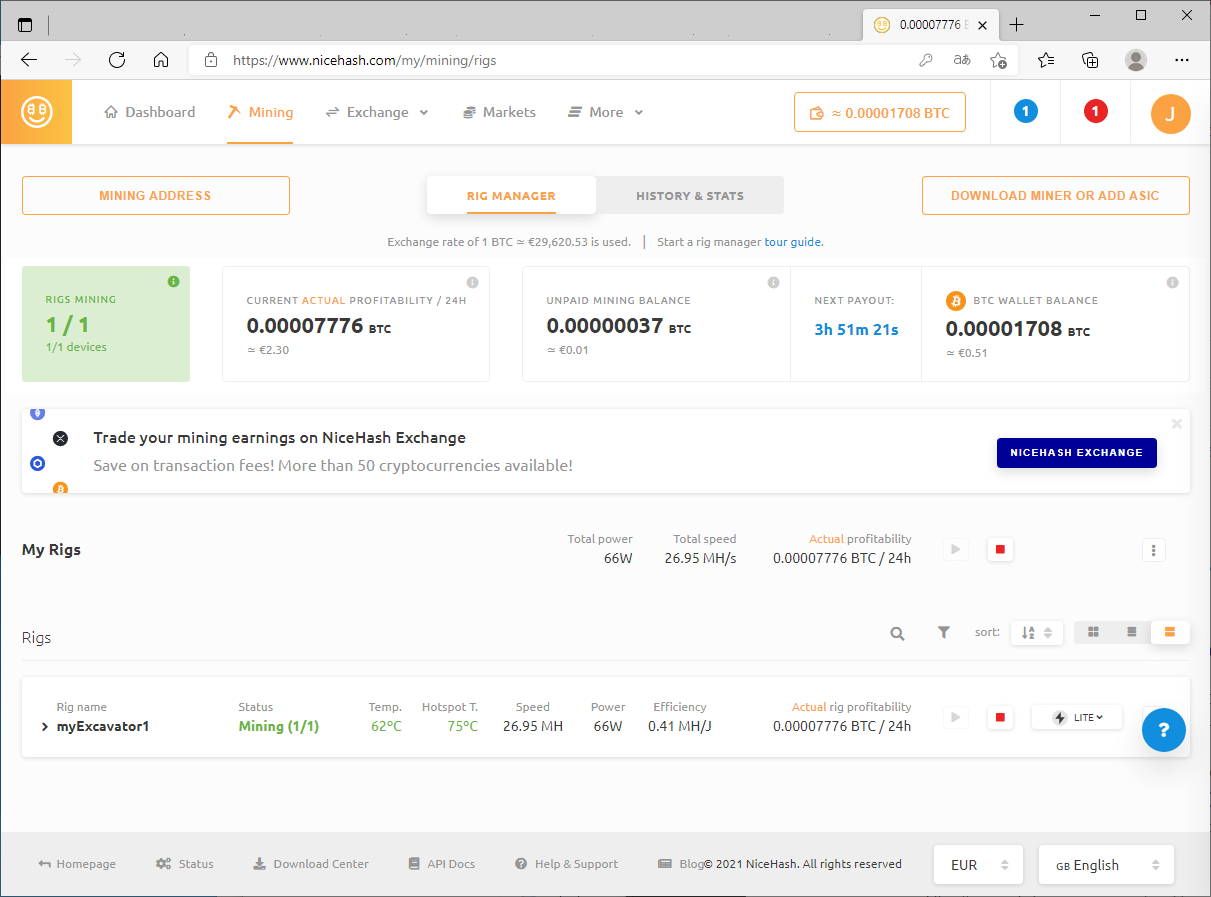1211x897 pixels.
Task: Switch to History & Stats tab
Action: coord(690,196)
